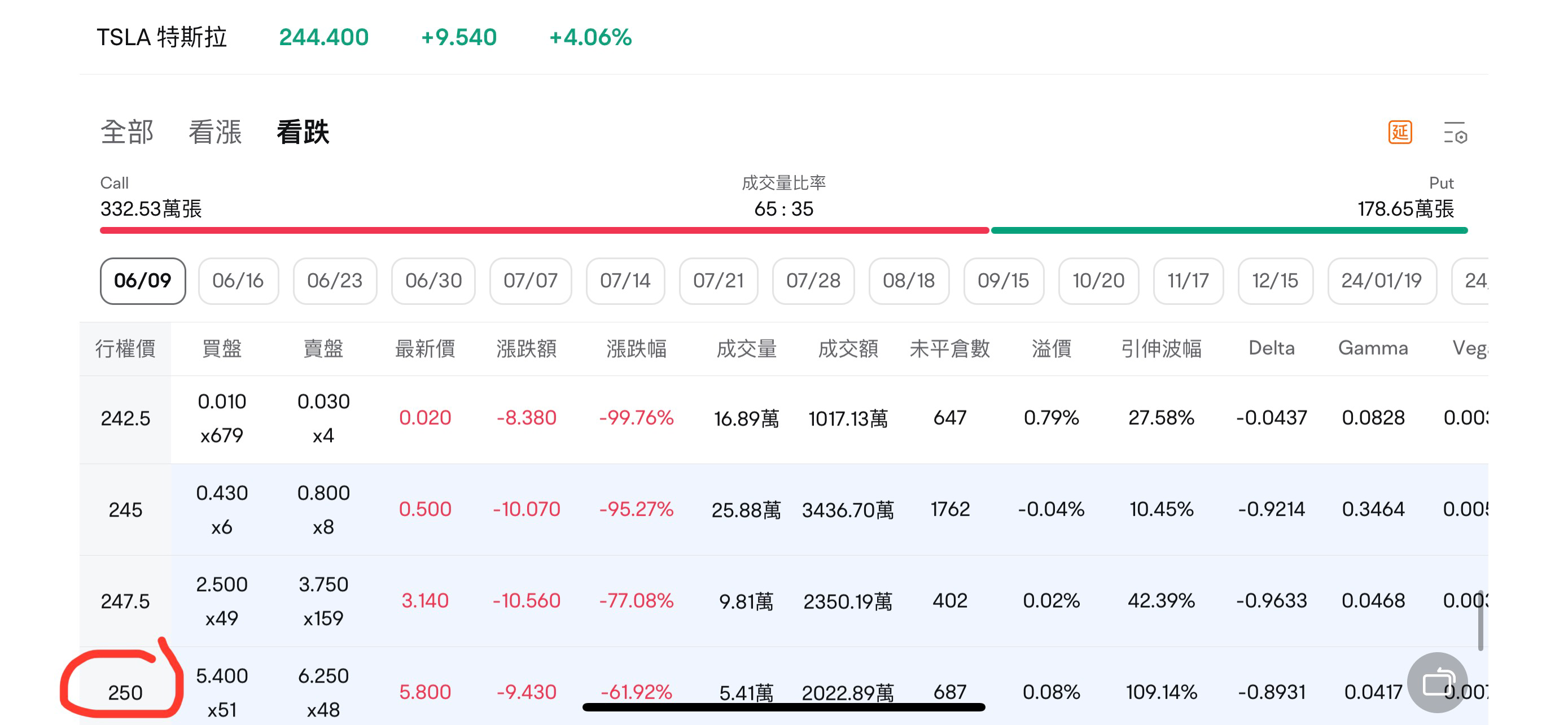The image size is (1568, 725).
Task: Open the 245 strike row
Action: tap(783, 509)
